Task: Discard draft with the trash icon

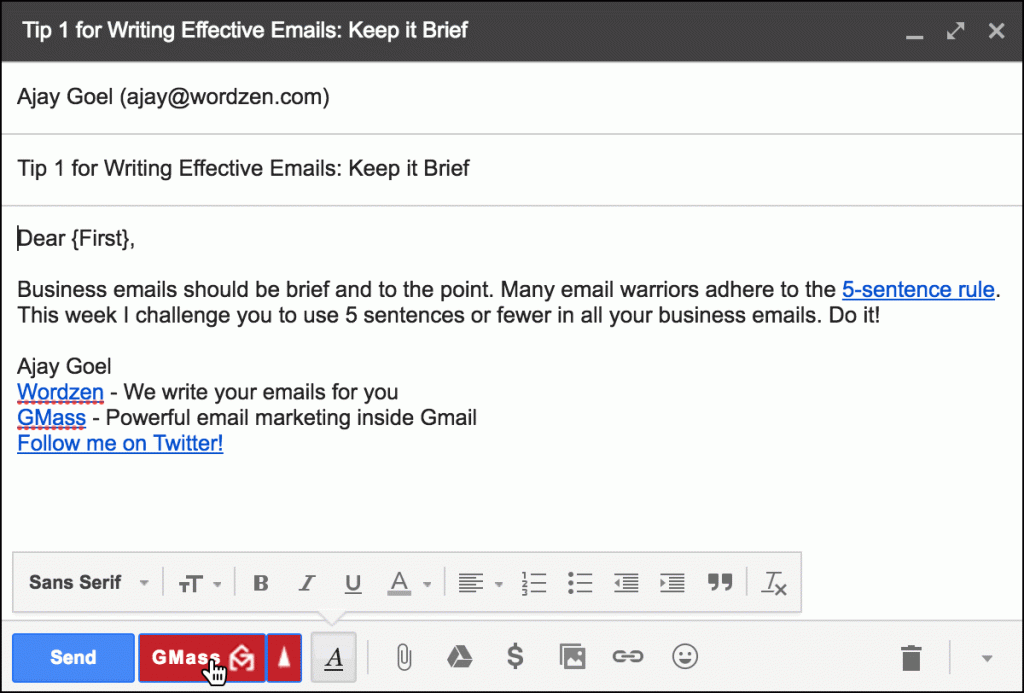Action: coord(911,657)
